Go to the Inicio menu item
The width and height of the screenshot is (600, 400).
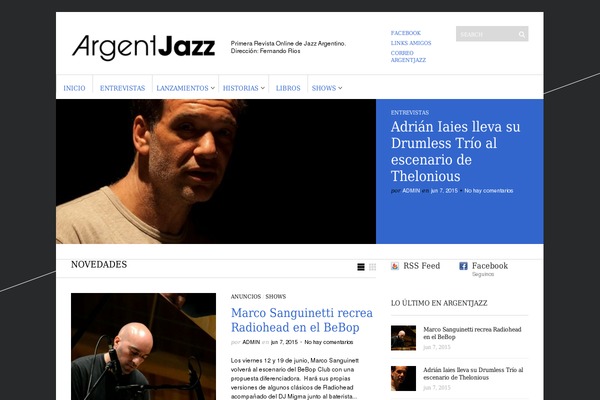coord(74,88)
